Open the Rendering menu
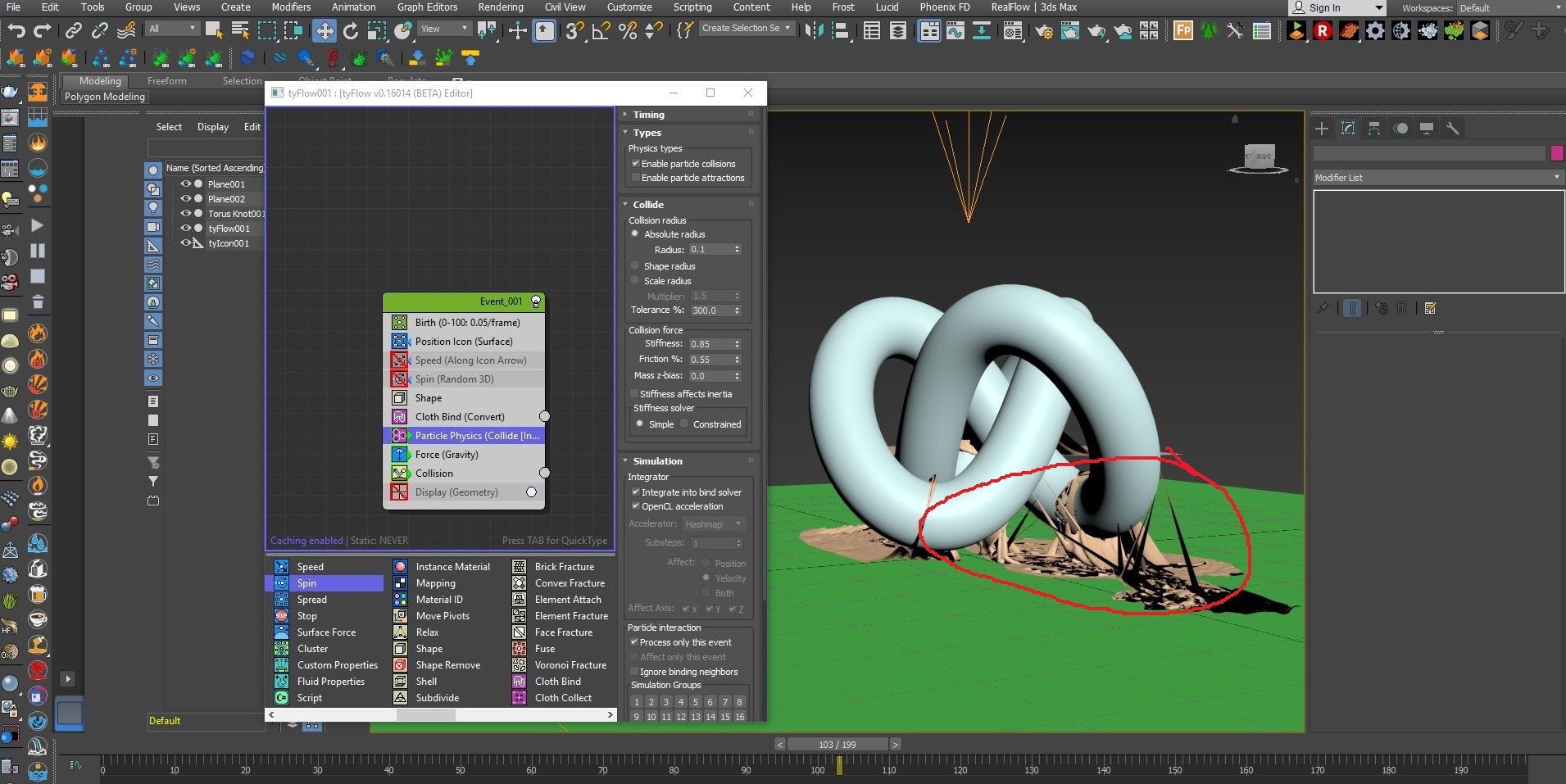Screen dimensions: 1566x784 501,7
